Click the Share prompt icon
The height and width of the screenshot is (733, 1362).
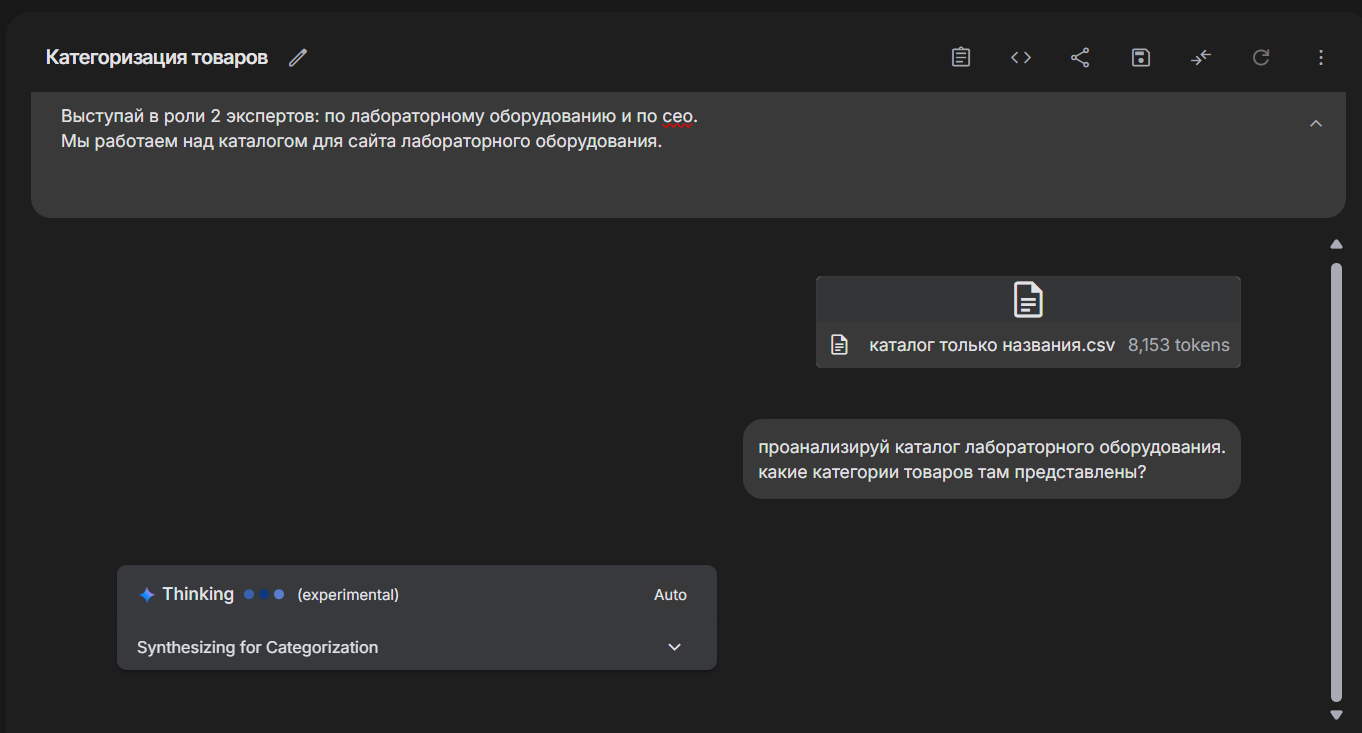pos(1080,58)
